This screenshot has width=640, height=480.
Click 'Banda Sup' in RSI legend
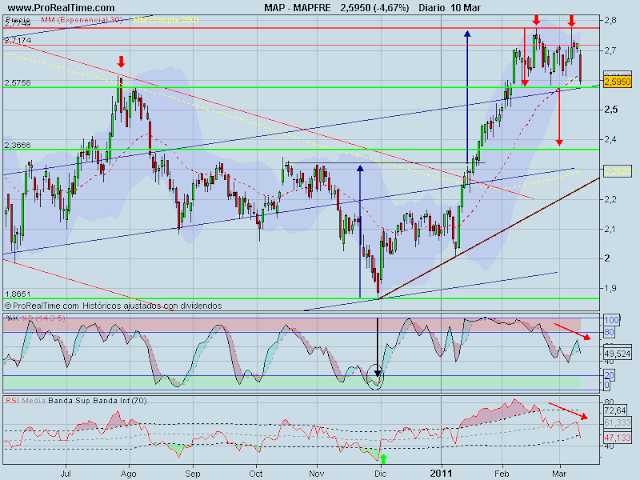[x=67, y=400]
